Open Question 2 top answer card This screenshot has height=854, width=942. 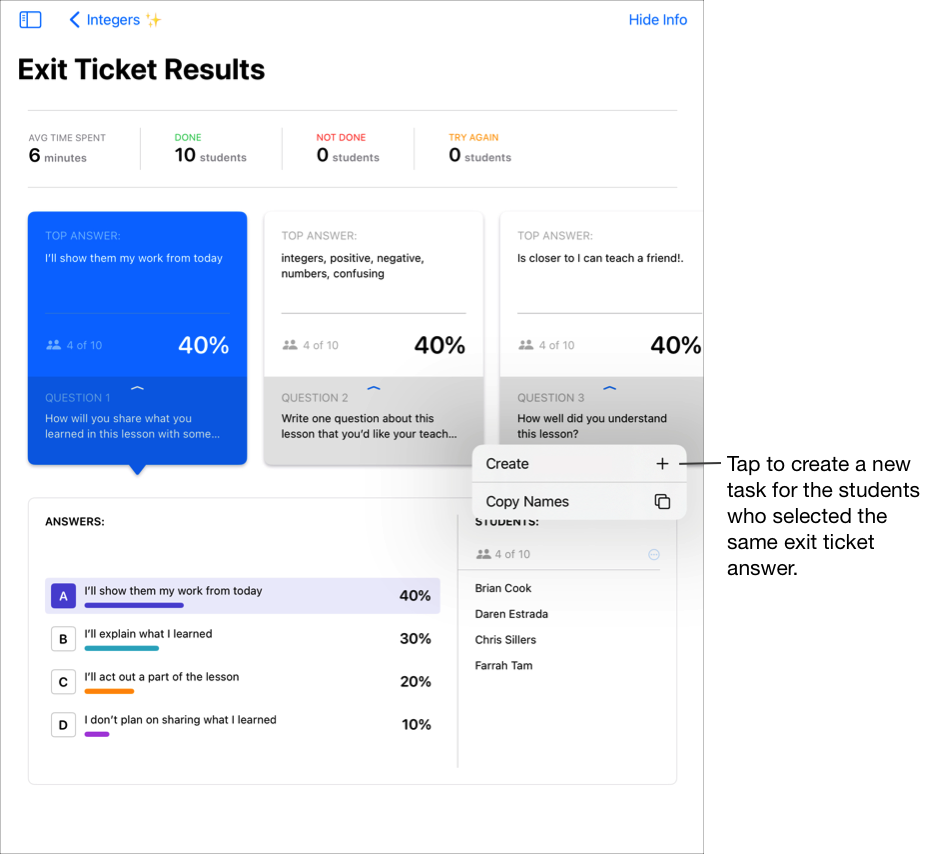(x=373, y=290)
